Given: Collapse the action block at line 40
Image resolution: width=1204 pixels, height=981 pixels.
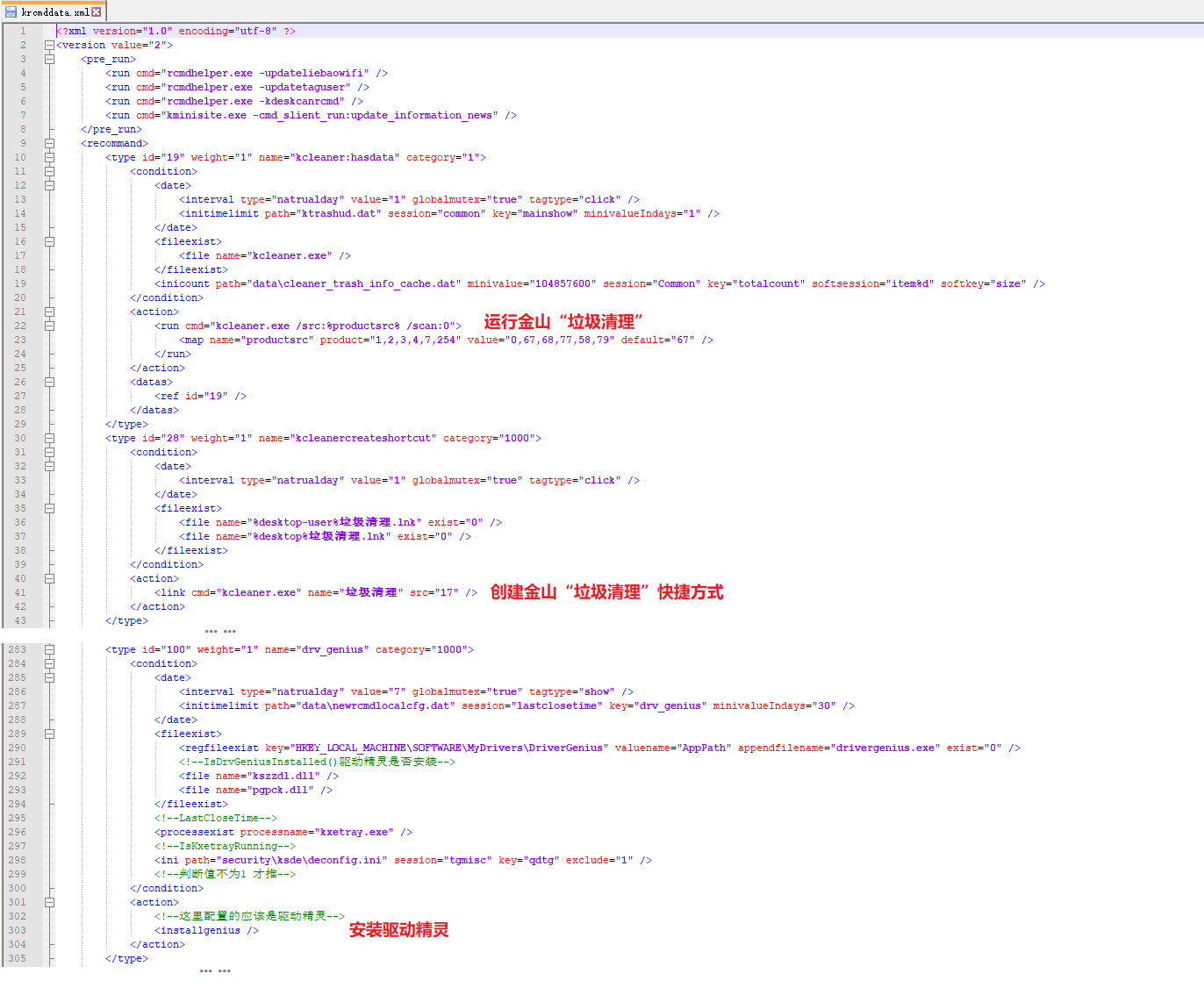Looking at the screenshot, I should pos(50,578).
